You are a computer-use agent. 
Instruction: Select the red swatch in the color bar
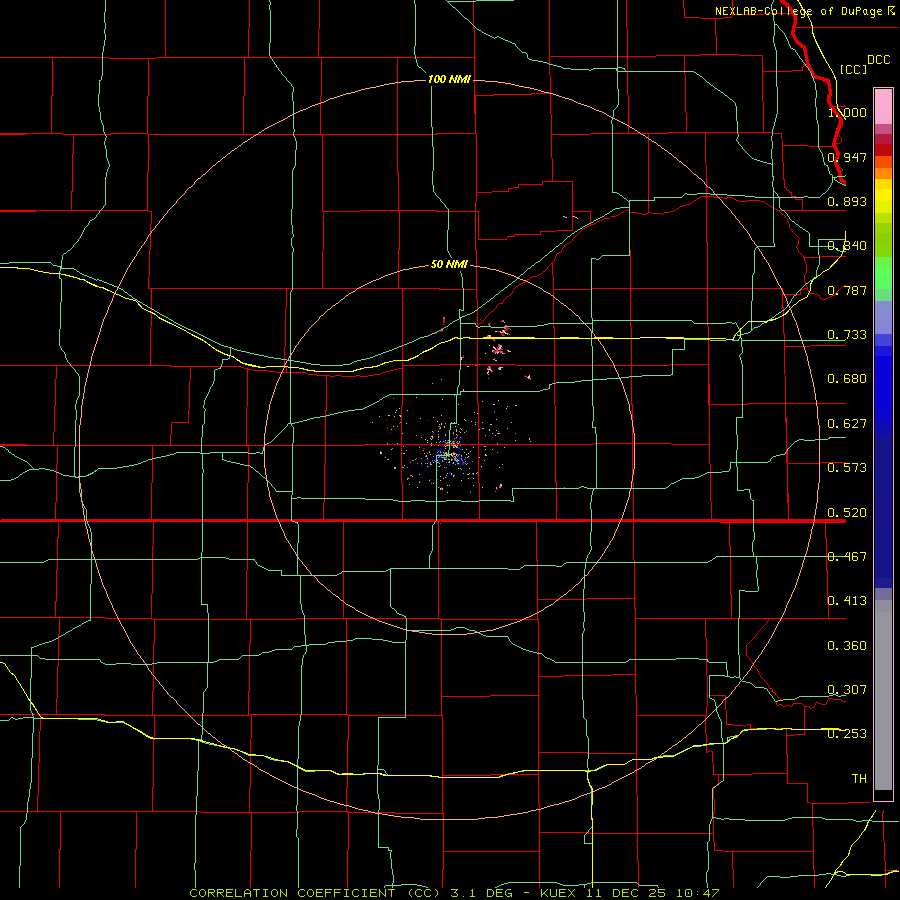click(883, 150)
